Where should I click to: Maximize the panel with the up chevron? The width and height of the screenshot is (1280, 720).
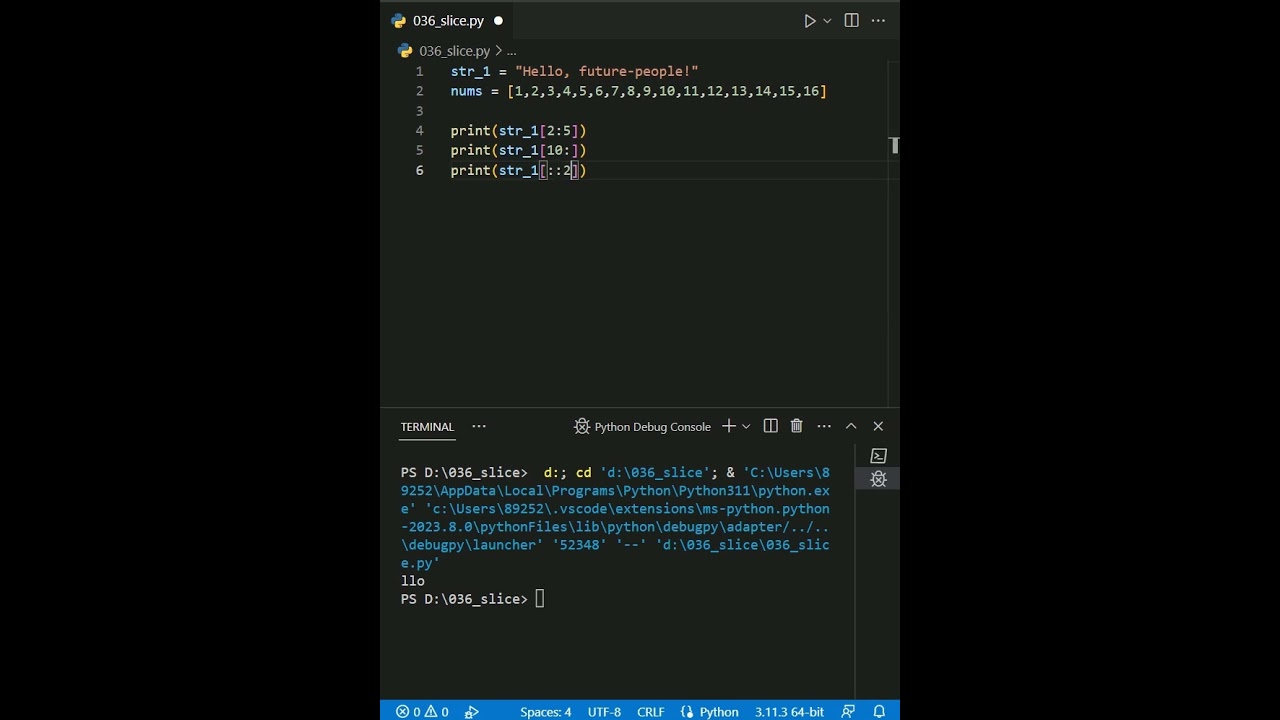coord(851,426)
